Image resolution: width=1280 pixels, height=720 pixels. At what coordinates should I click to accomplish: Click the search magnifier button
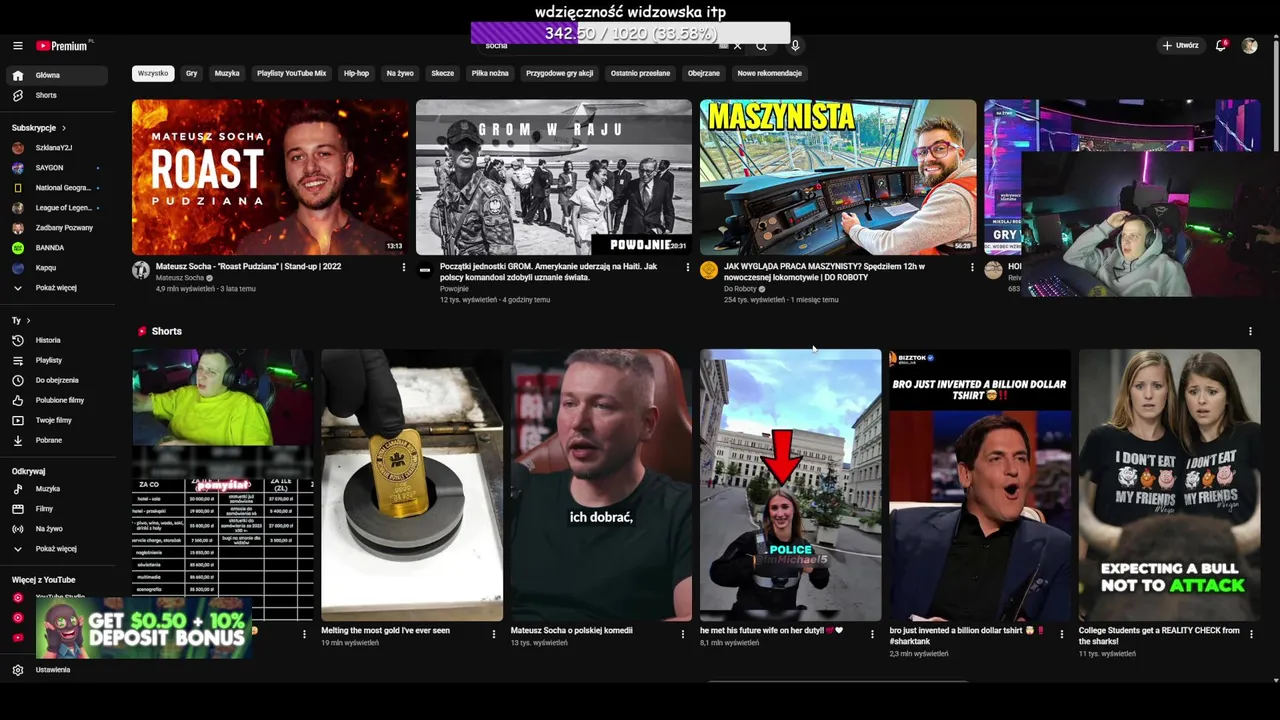(x=761, y=46)
